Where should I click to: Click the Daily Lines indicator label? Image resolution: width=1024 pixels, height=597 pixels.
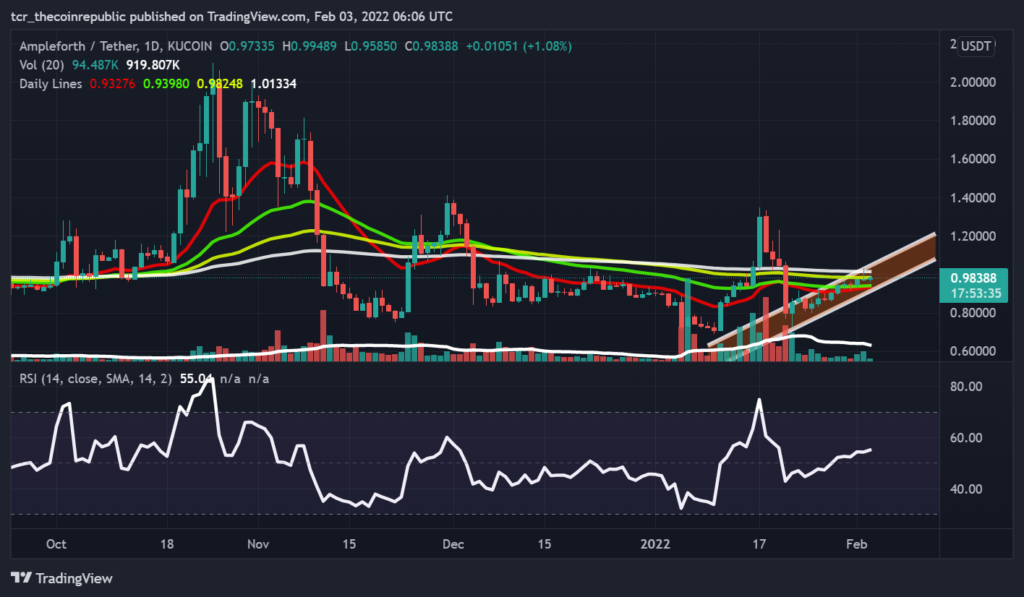tap(50, 84)
